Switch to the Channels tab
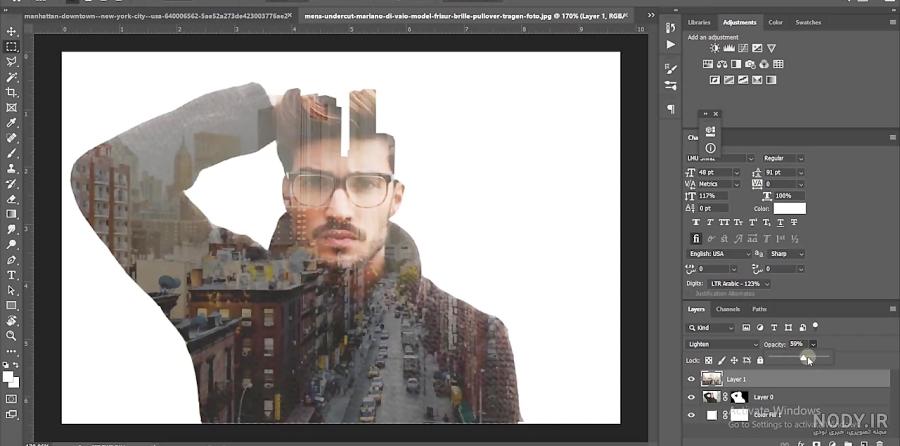This screenshot has height=446, width=900. [727, 309]
